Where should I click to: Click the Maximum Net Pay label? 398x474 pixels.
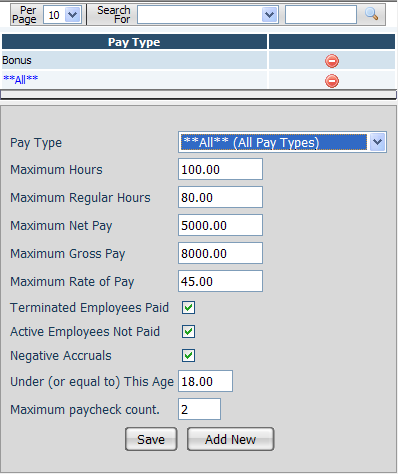click(61, 226)
